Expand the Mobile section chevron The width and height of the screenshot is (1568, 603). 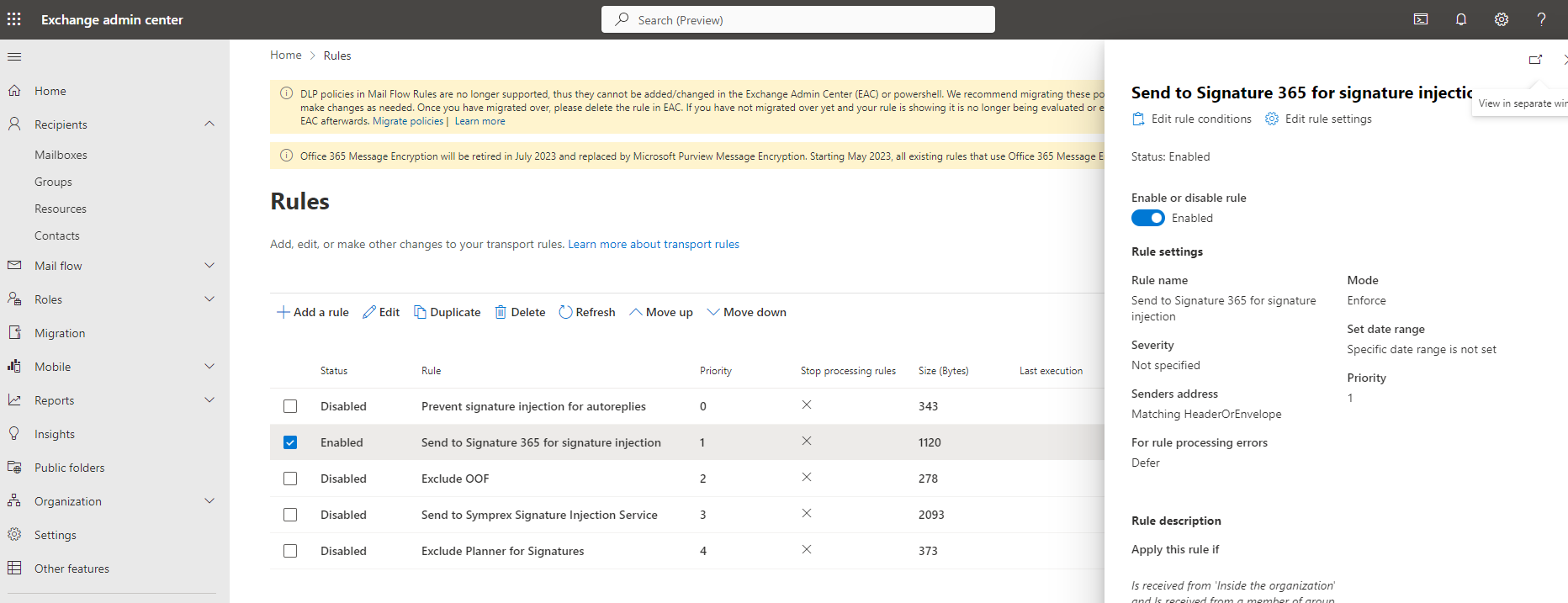209,366
